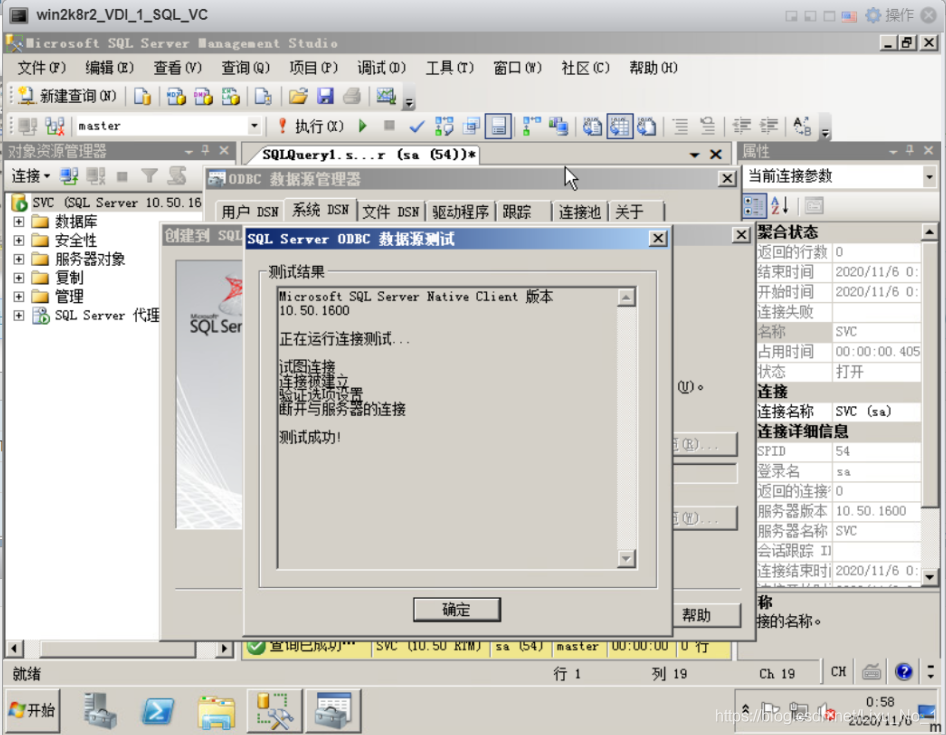
Task: Click the Save diskette icon
Action: 325,96
